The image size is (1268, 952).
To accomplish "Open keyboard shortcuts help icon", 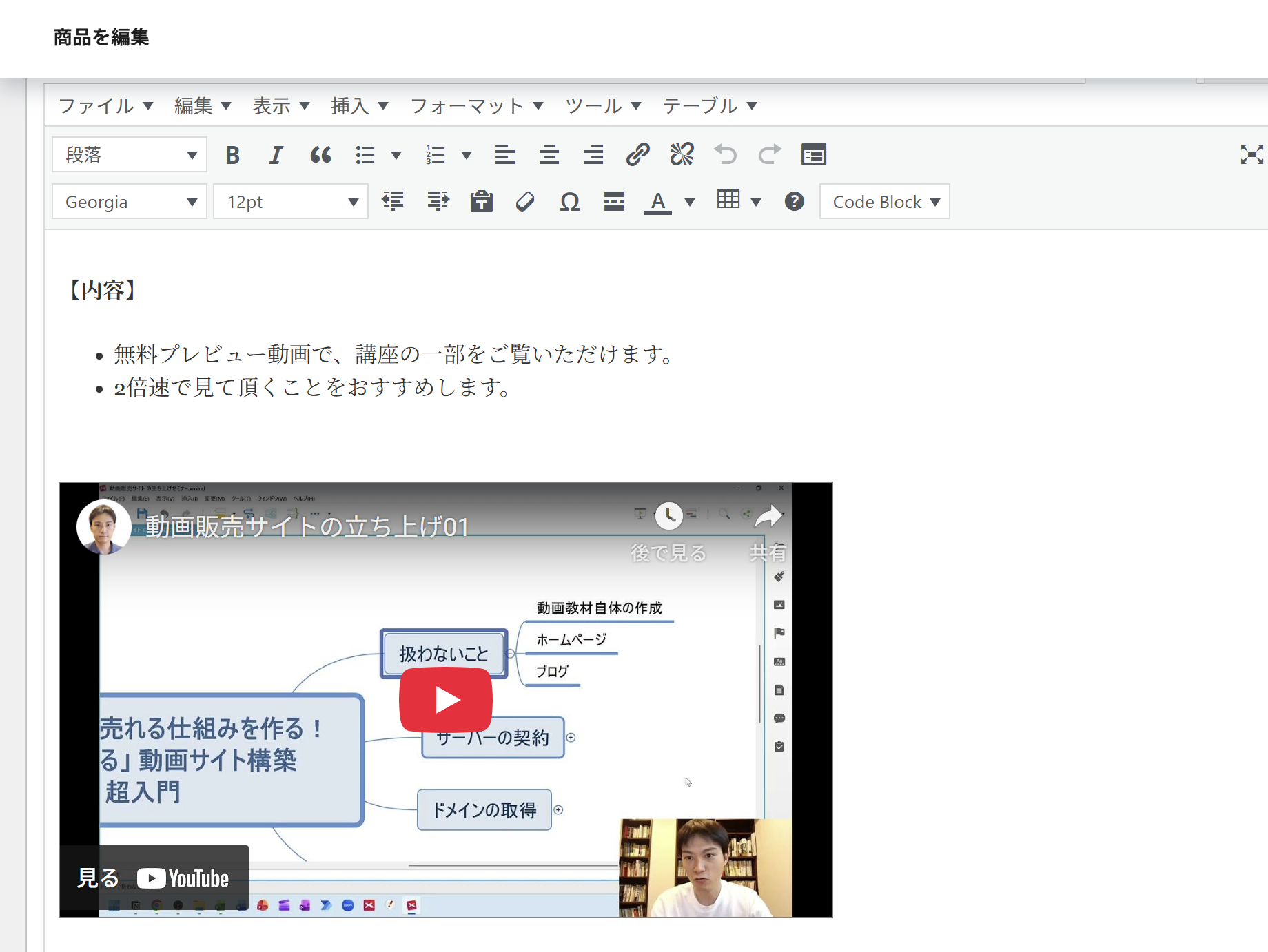I will point(794,202).
